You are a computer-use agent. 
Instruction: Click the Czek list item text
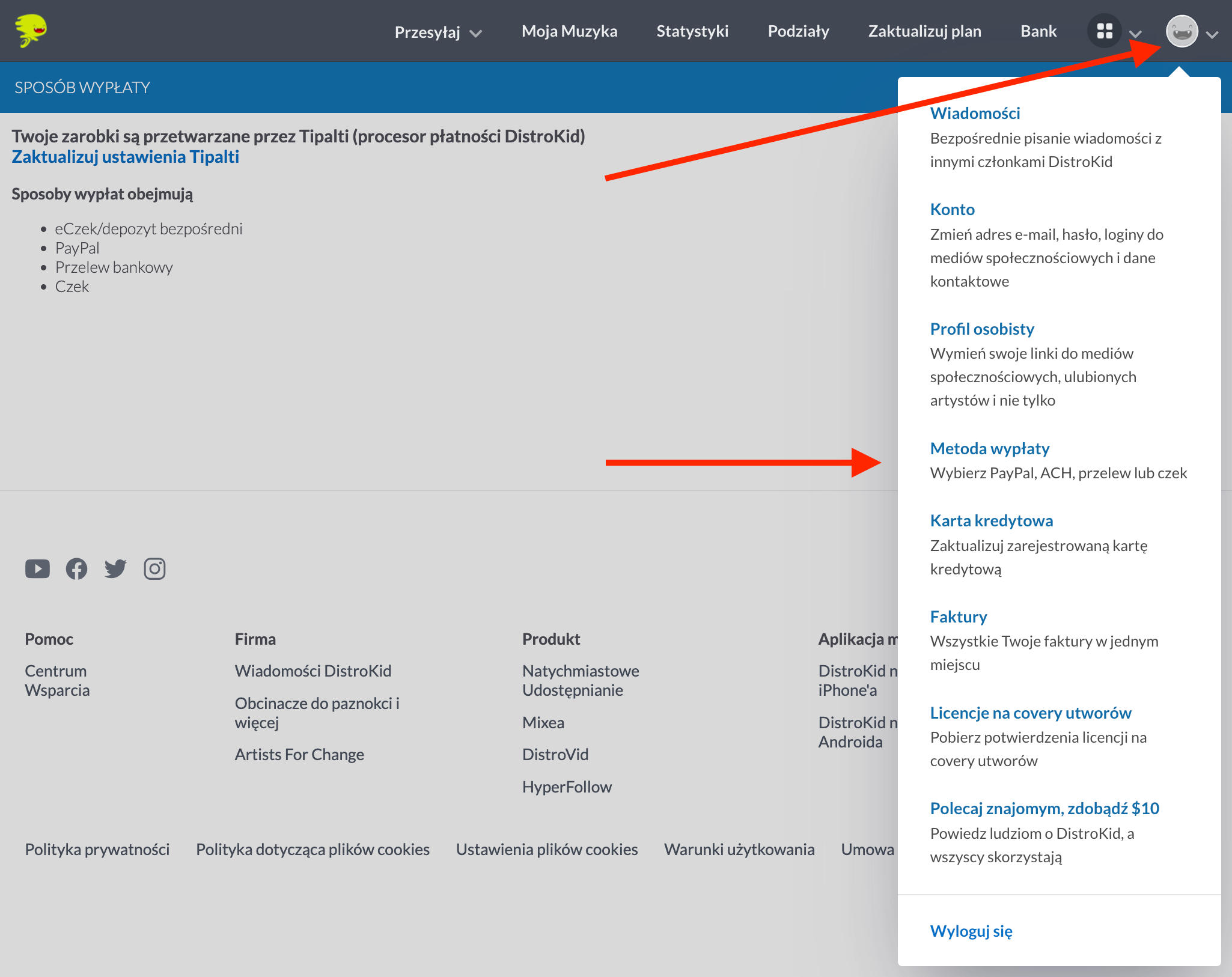[72, 287]
